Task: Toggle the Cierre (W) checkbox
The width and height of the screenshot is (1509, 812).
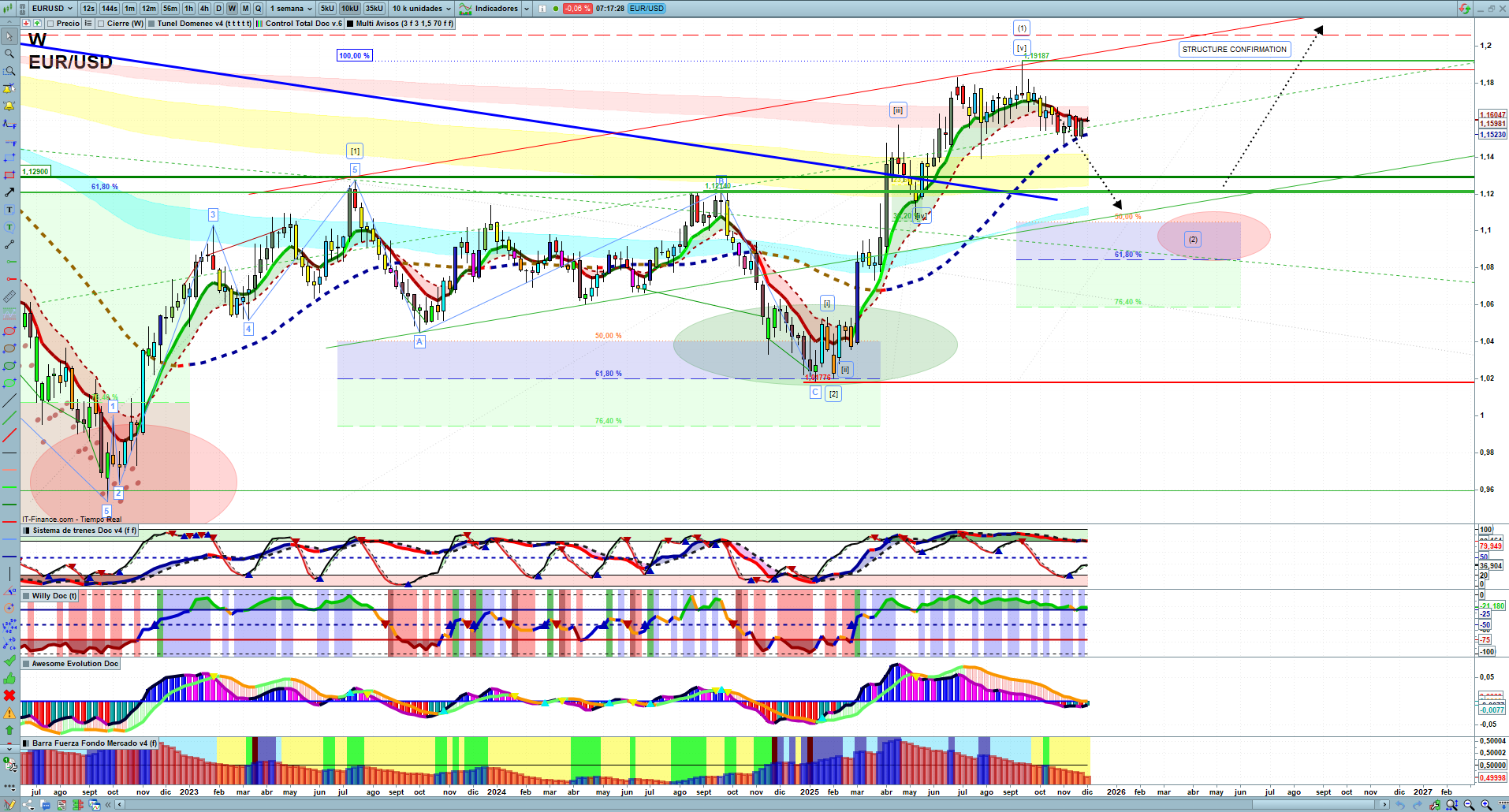Action: tap(101, 24)
